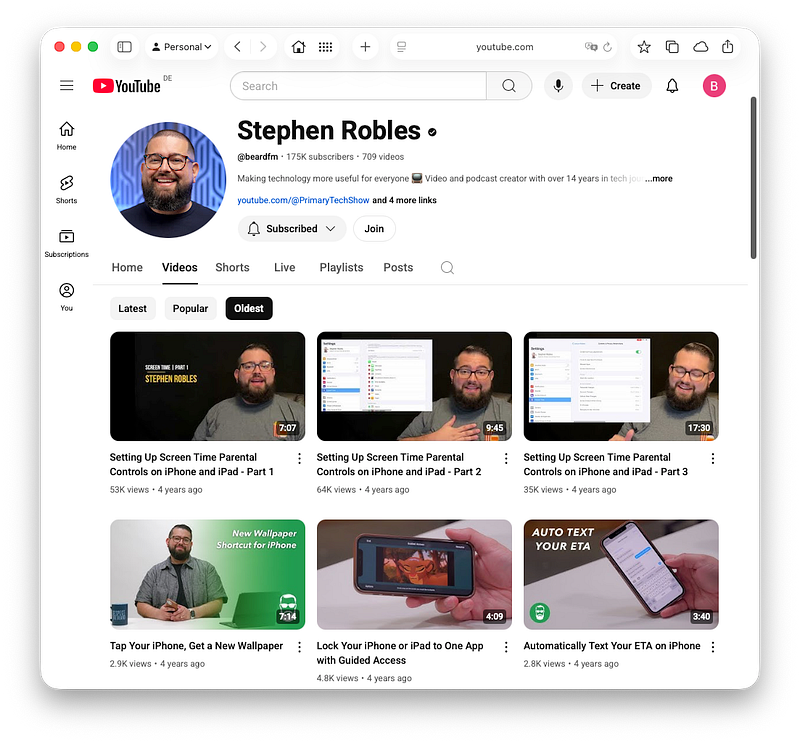Viewport: 800px width, 743px height.
Task: Open the 'and 4 more links' text
Action: [x=405, y=200]
